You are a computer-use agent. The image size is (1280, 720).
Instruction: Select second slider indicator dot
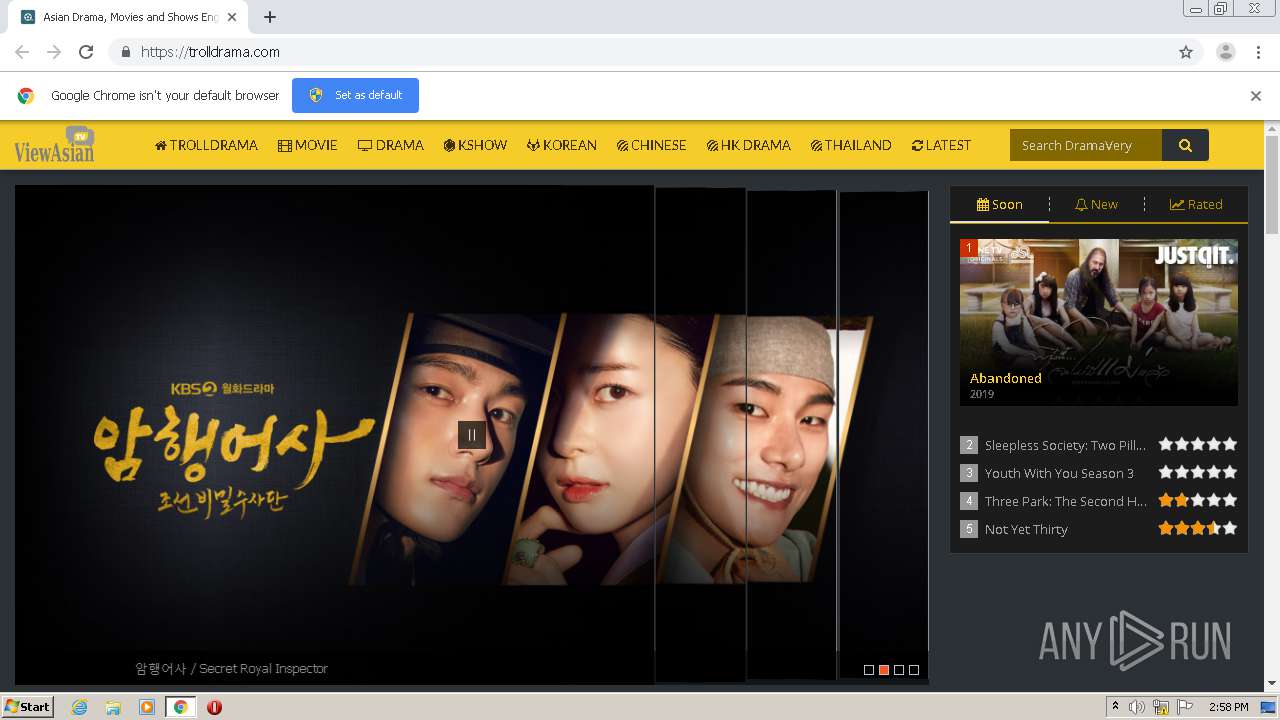[884, 670]
